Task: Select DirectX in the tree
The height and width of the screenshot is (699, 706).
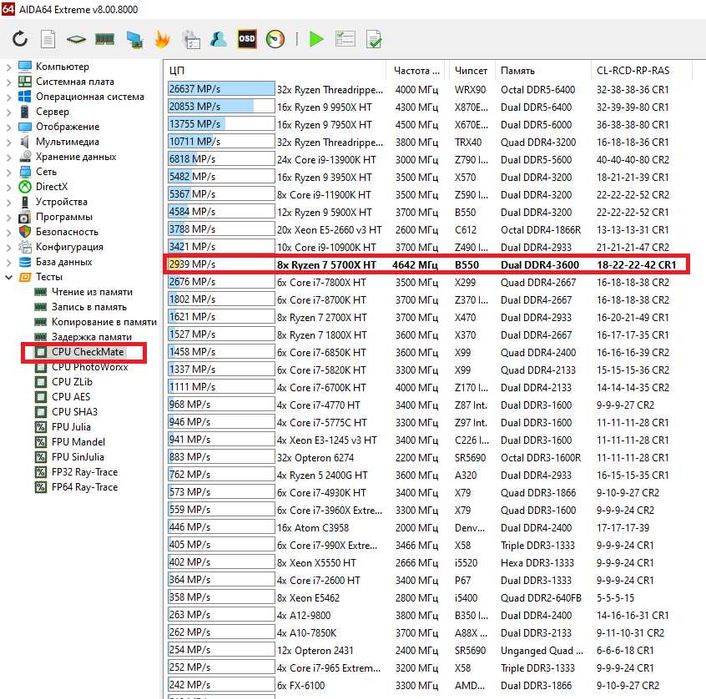Action: coord(51,186)
